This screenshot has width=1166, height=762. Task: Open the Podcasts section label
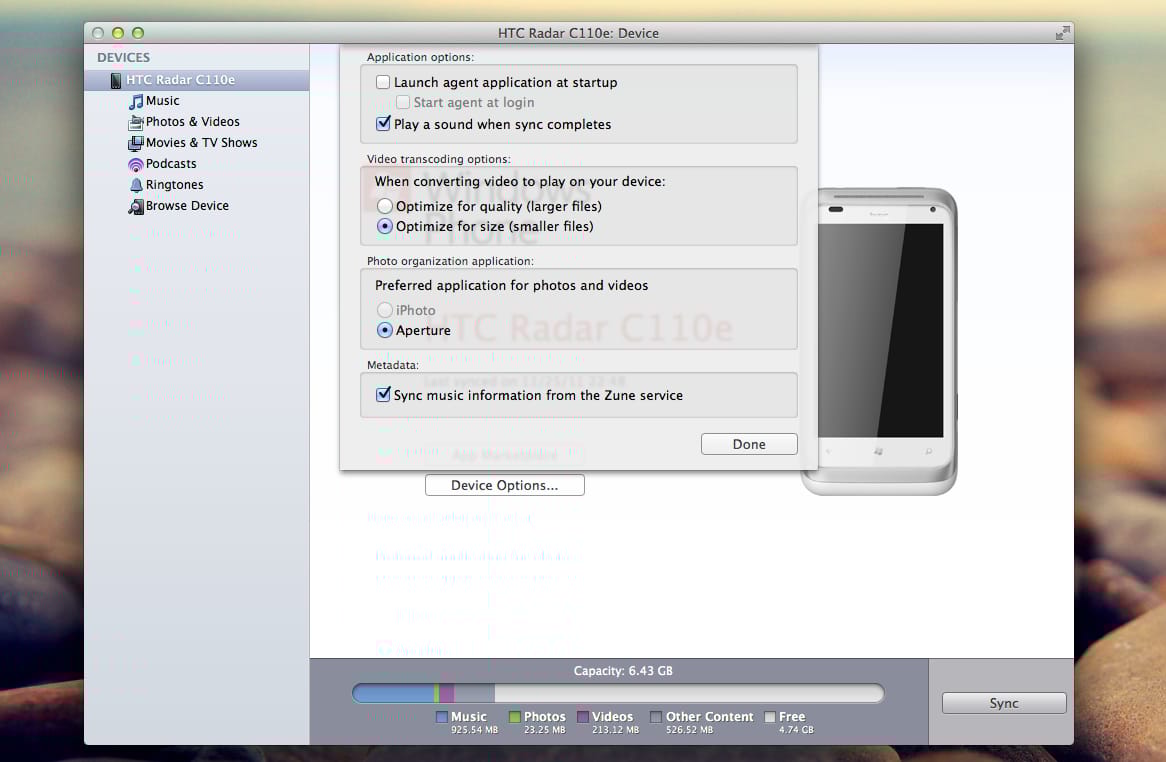click(x=171, y=164)
